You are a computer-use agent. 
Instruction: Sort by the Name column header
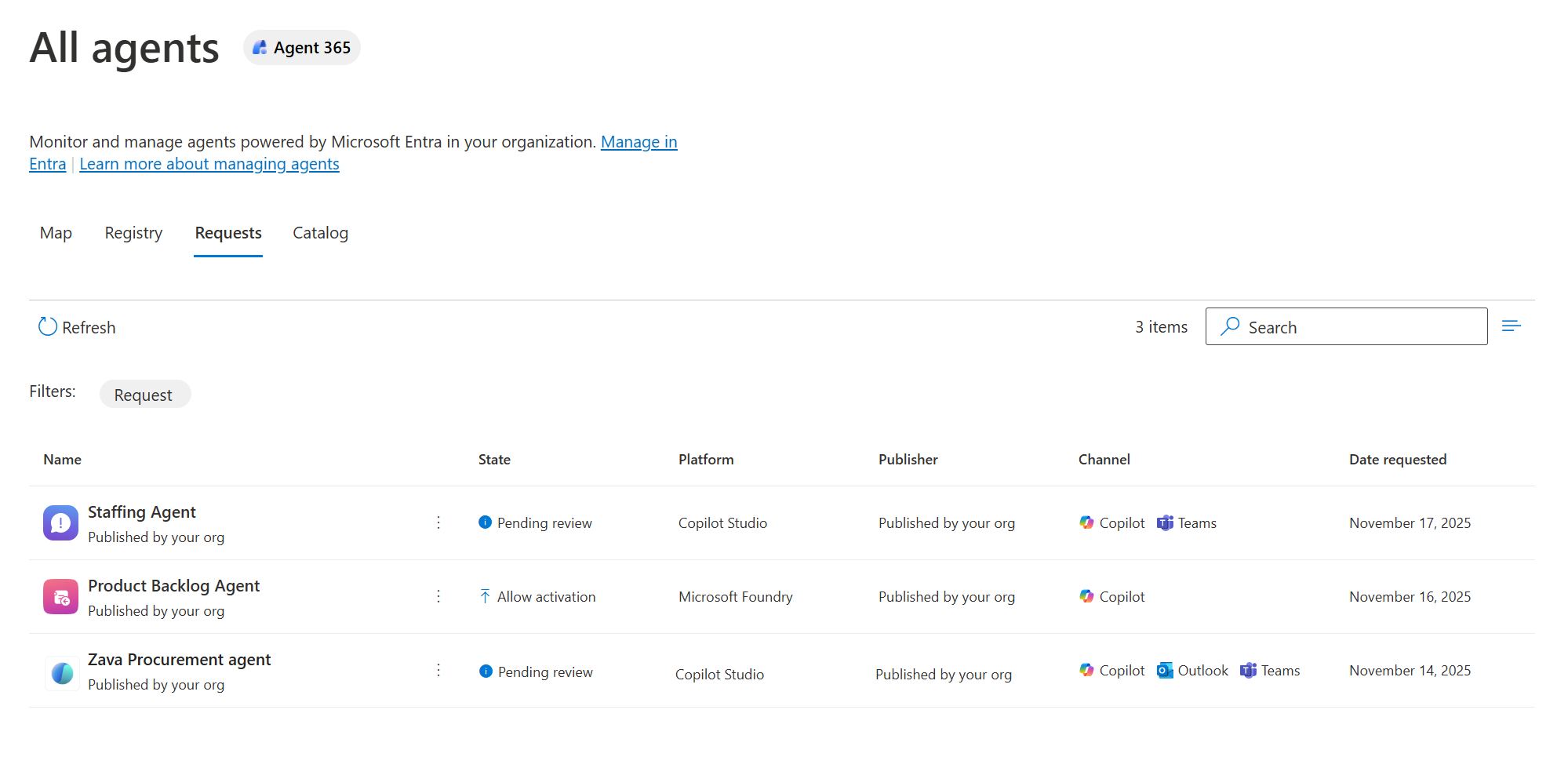click(x=63, y=460)
